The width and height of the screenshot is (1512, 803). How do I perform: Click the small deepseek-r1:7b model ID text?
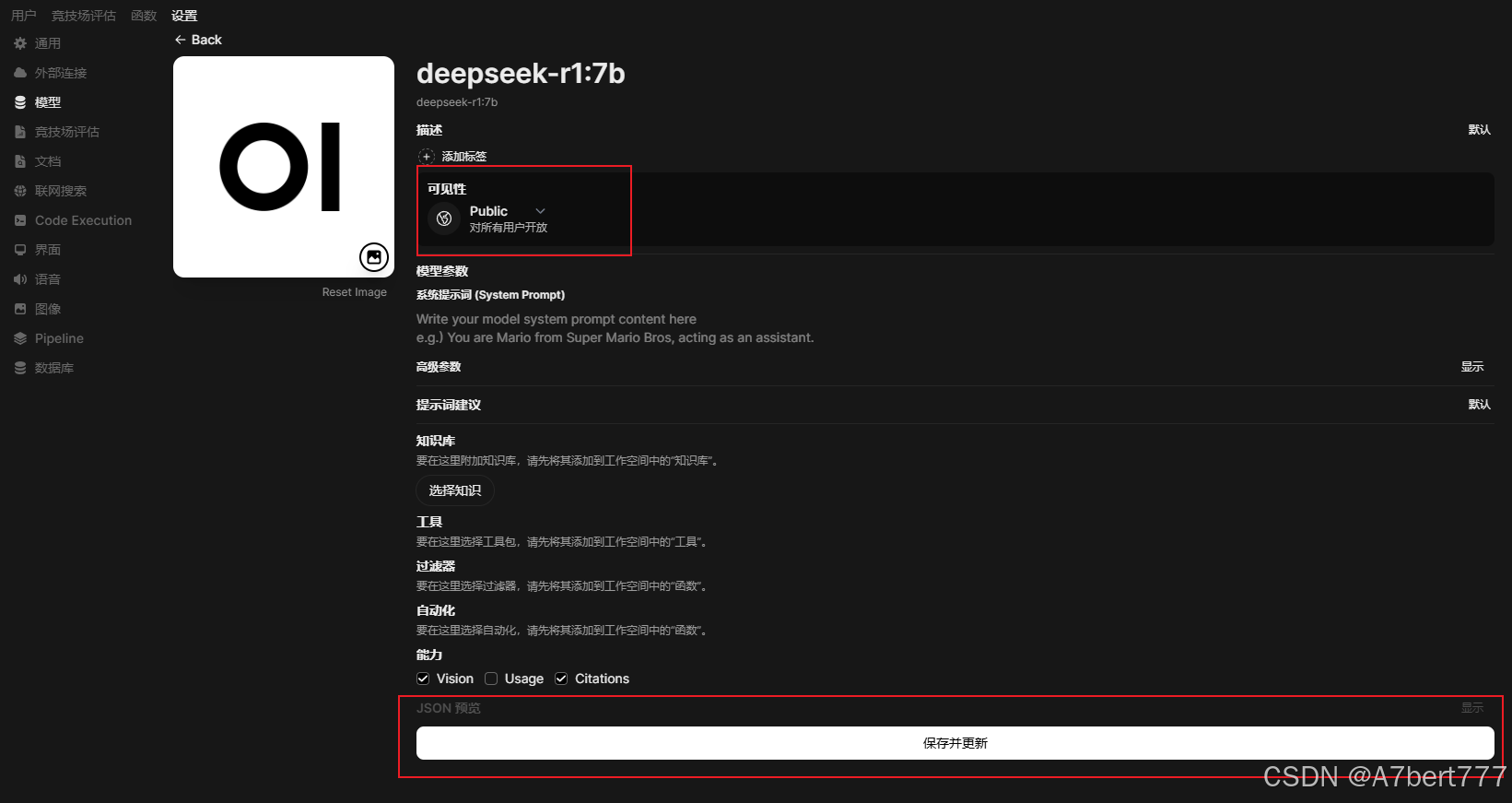point(457,102)
